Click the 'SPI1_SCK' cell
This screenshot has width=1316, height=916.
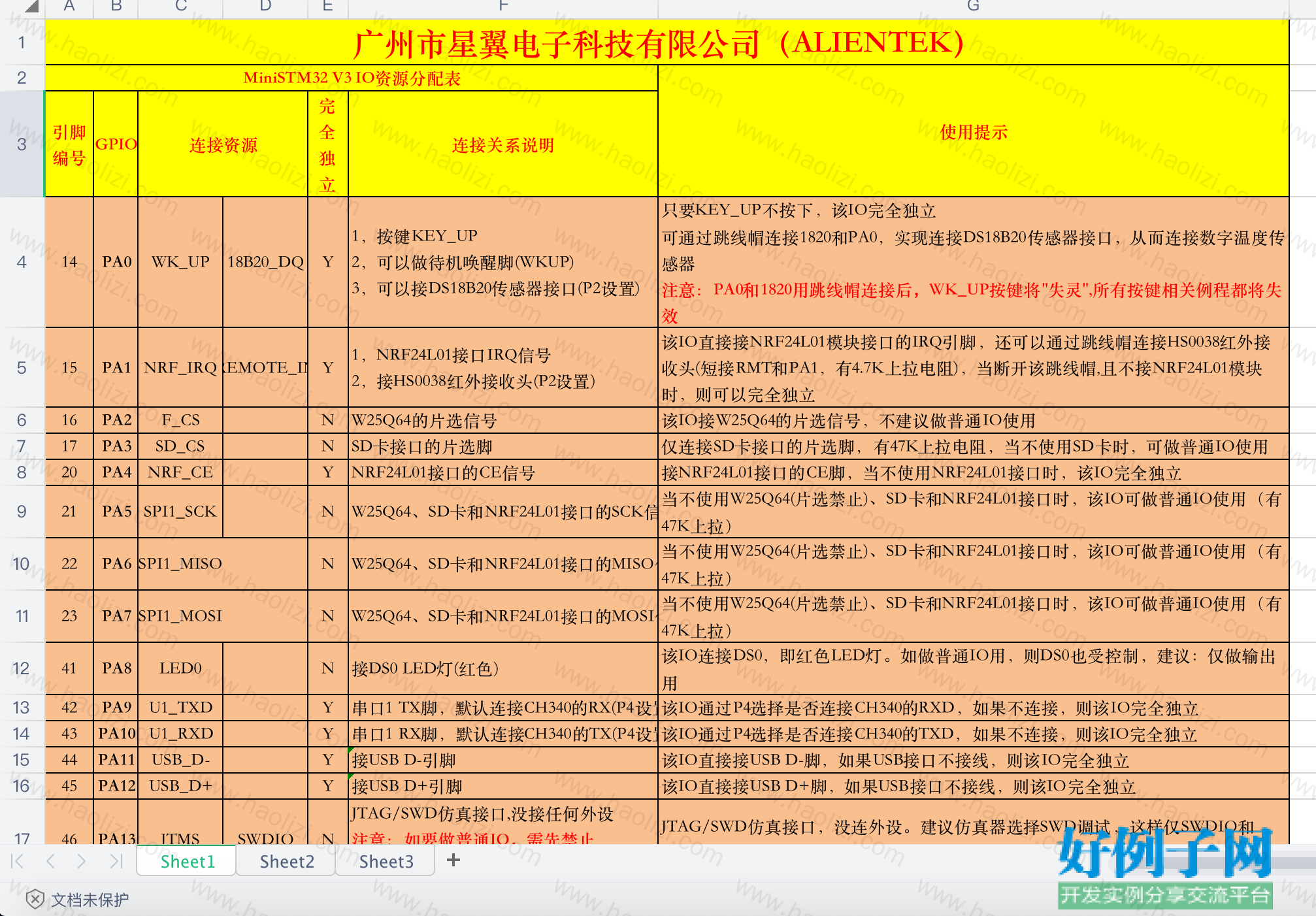181,512
